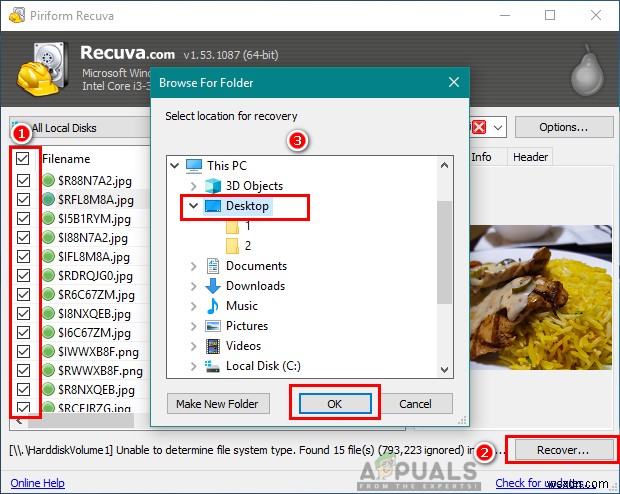The image size is (620, 494).
Task: Close the Browse For Folder dialog
Action: [x=454, y=82]
